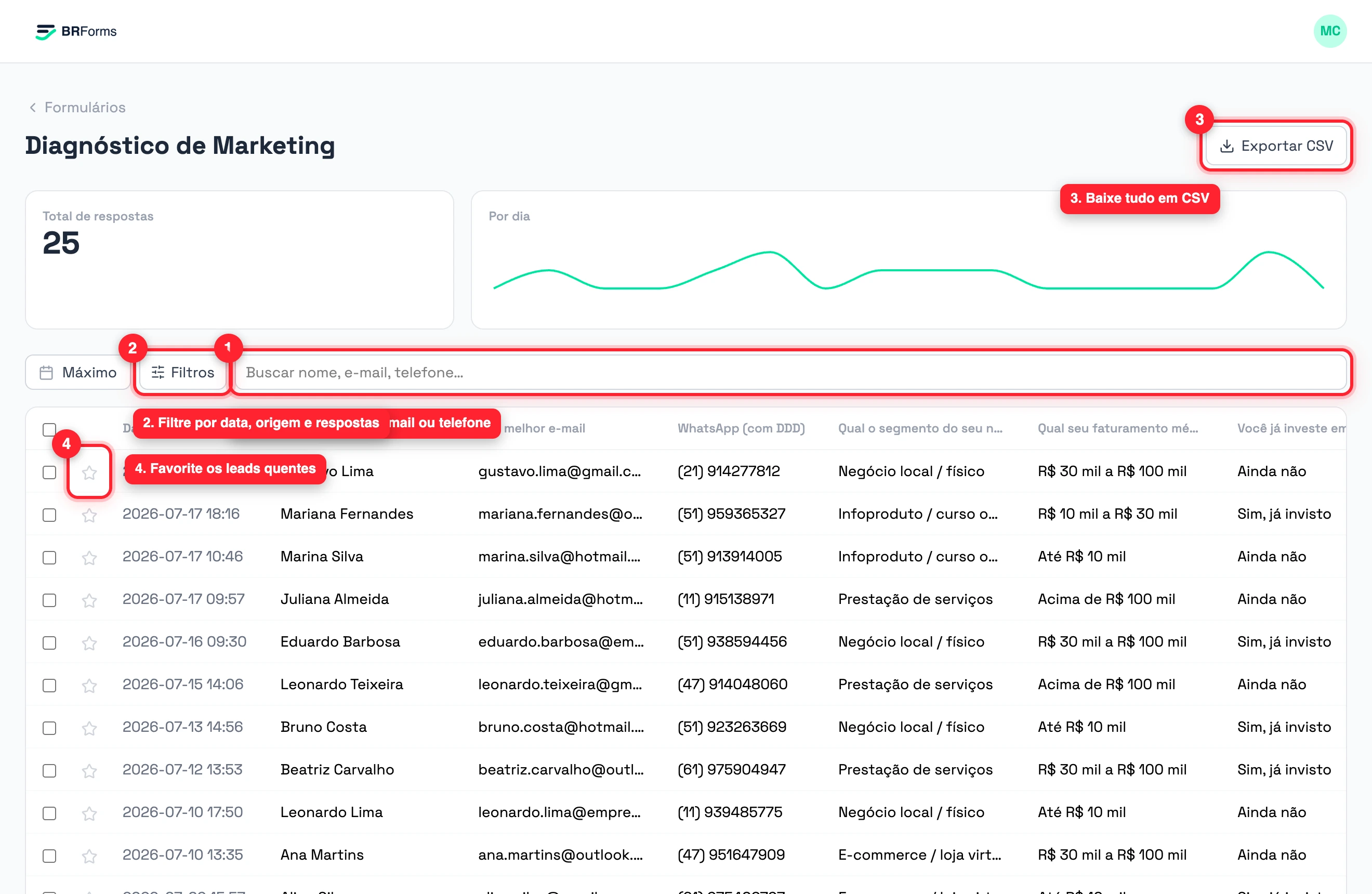1372x894 pixels.
Task: Favorite the gustavo.lima@gmail lead star
Action: [89, 472]
